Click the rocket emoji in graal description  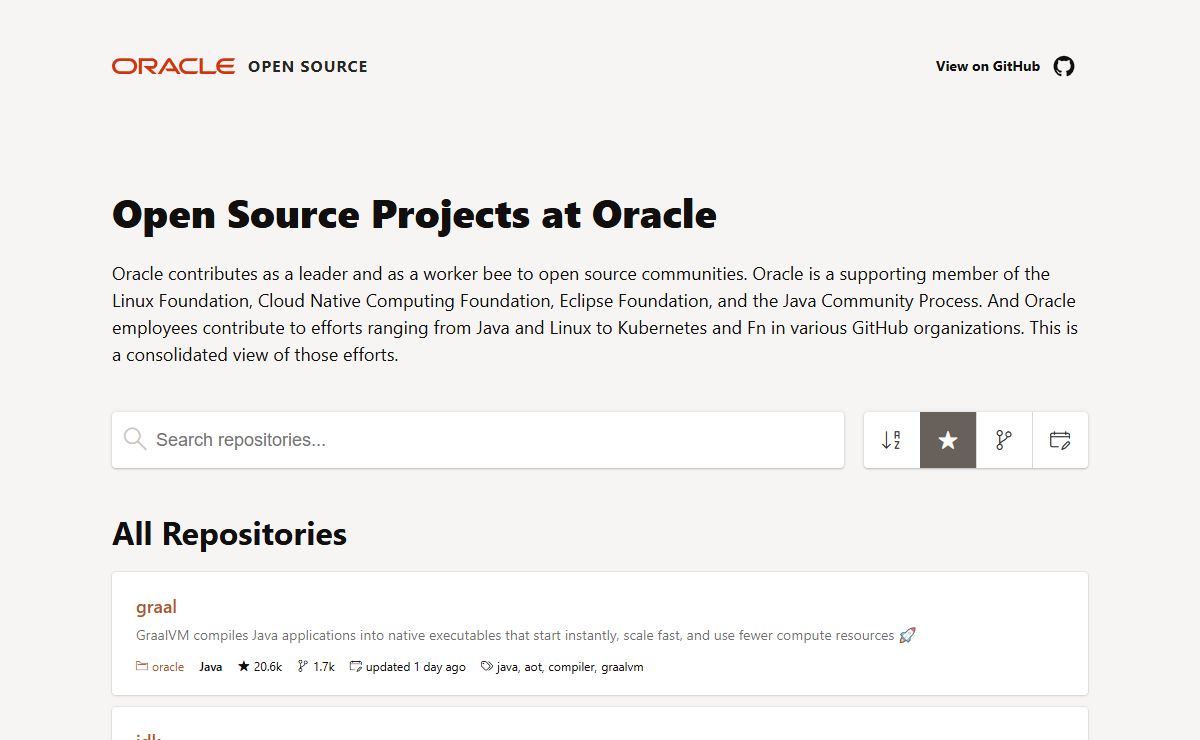907,635
